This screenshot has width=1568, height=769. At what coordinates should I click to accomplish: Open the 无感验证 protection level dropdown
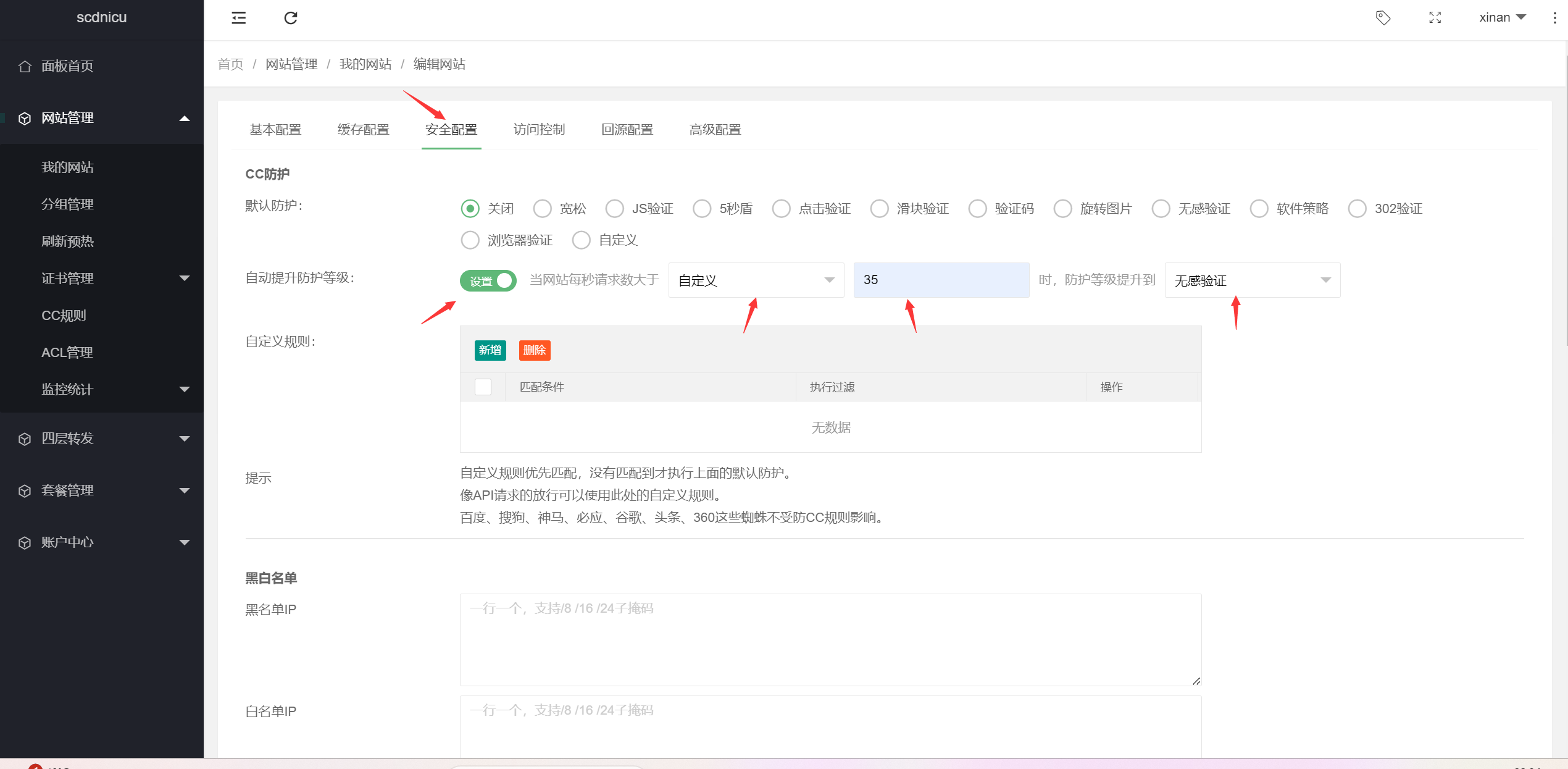coord(1252,280)
